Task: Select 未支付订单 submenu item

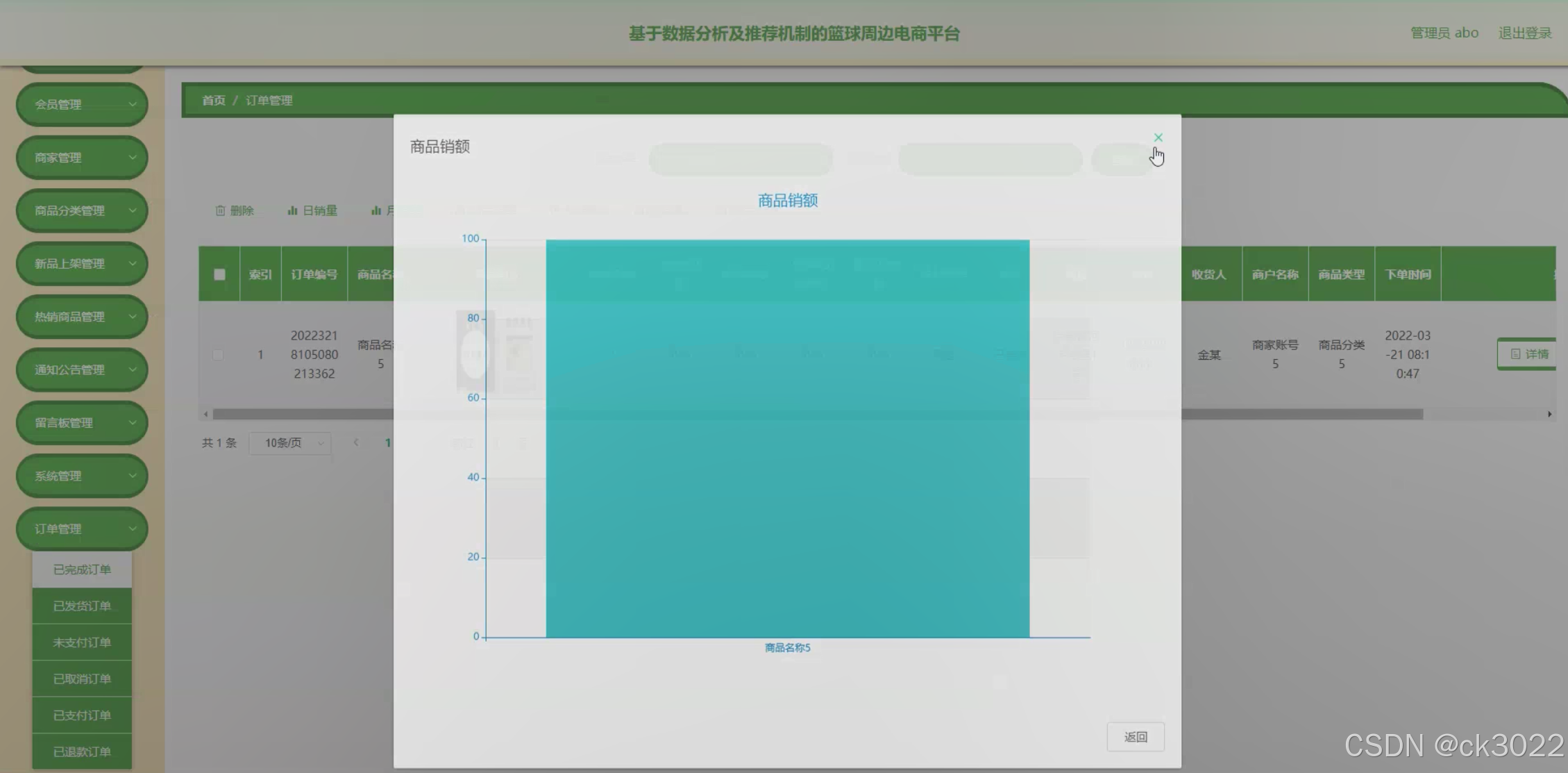Action: click(82, 642)
